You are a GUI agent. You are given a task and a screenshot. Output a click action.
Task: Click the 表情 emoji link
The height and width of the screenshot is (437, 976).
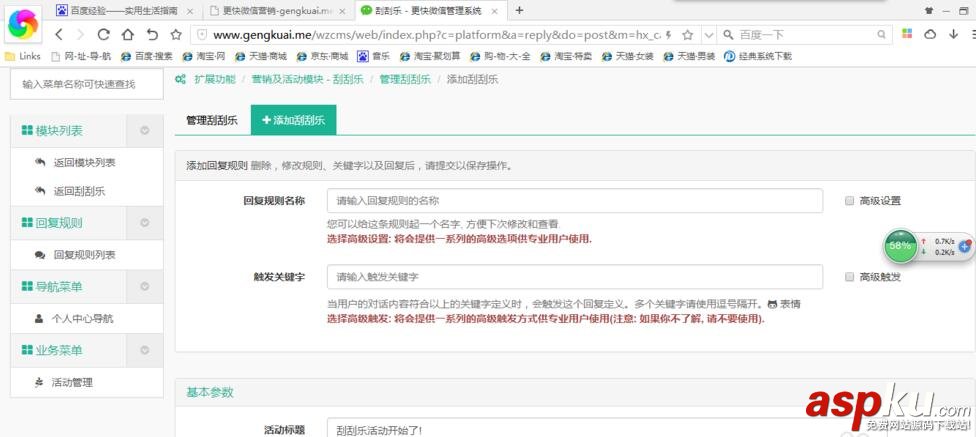coord(784,305)
